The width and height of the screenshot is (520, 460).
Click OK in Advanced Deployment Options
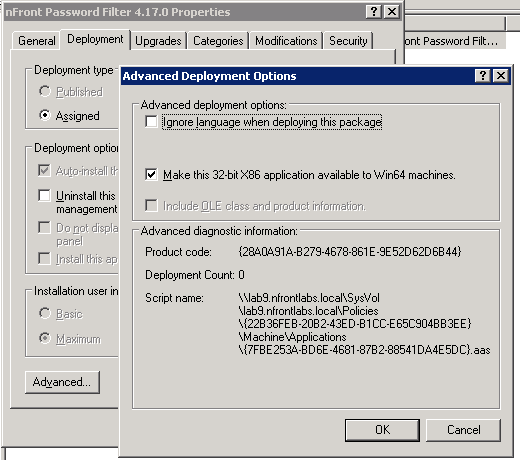tap(382, 430)
